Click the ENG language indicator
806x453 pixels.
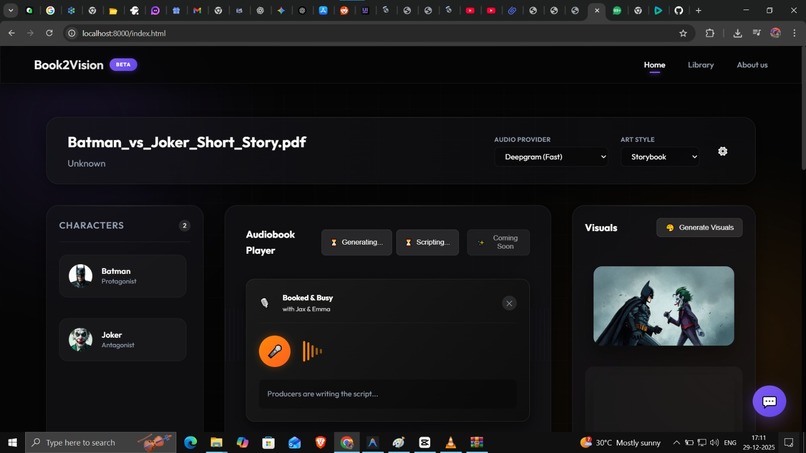click(730, 442)
